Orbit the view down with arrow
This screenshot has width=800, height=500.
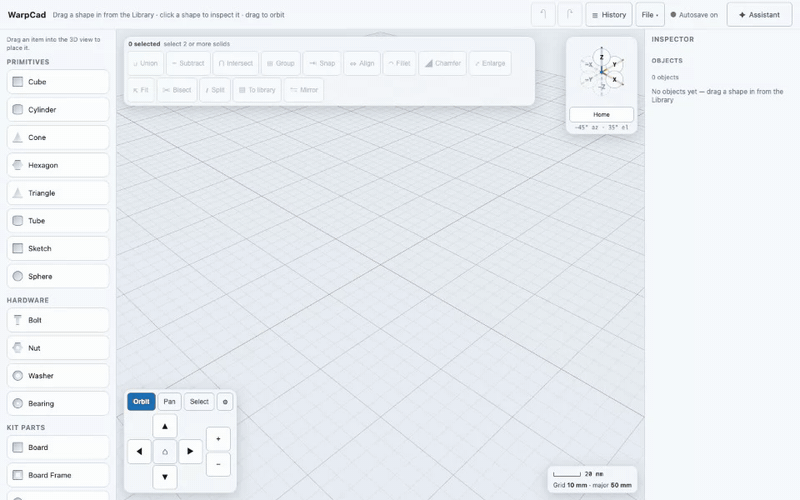pyautogui.click(x=165, y=477)
